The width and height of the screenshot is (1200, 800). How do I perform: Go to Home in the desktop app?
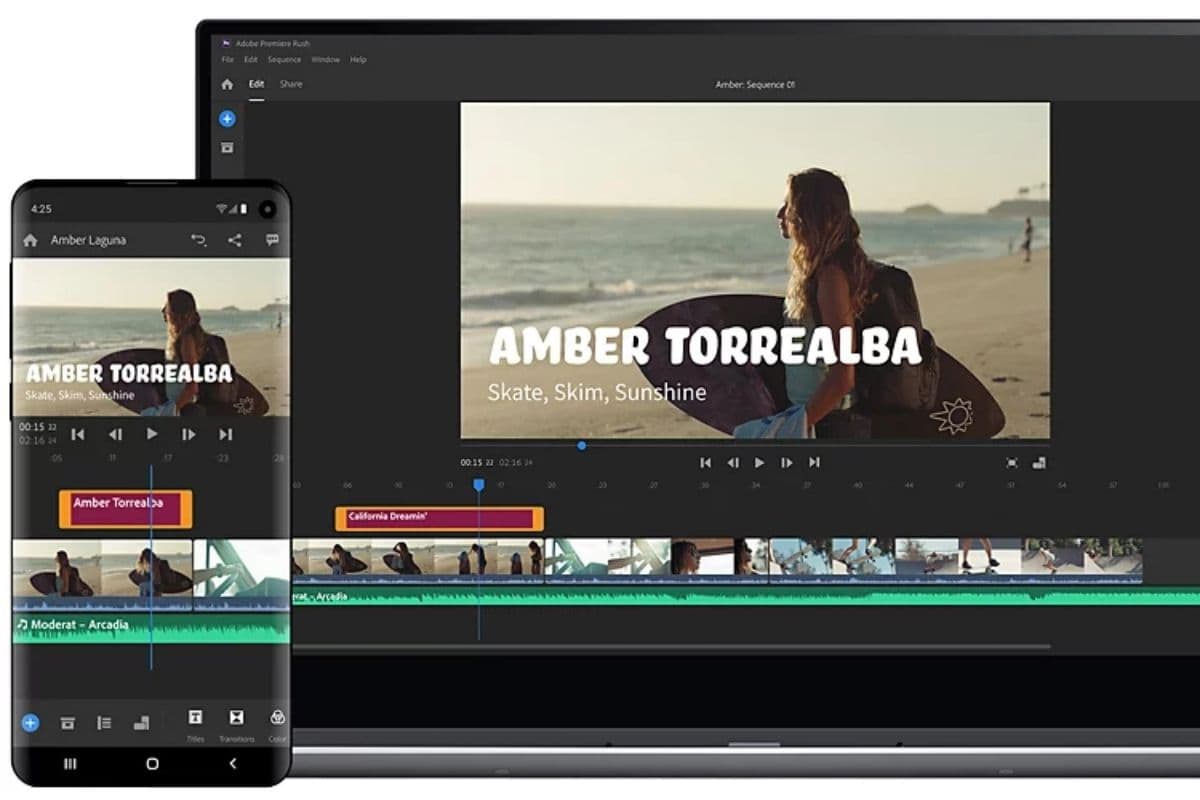[227, 85]
